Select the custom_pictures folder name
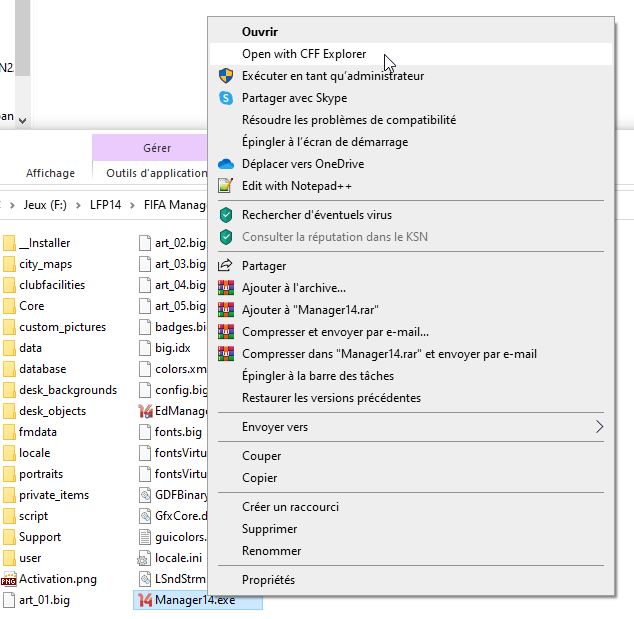The image size is (634, 619). coord(62,327)
